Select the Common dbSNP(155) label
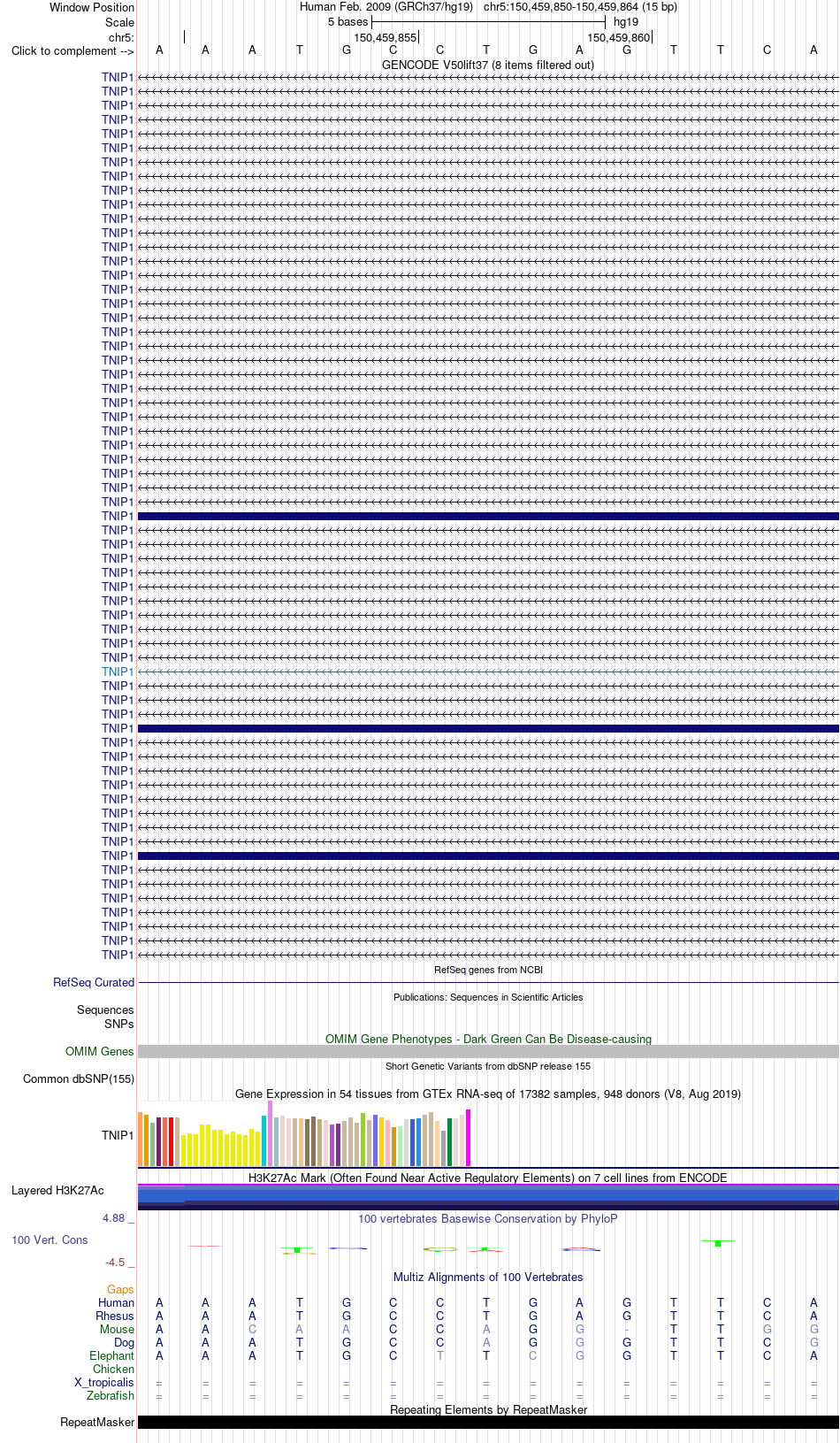840x1443 pixels. [79, 1078]
